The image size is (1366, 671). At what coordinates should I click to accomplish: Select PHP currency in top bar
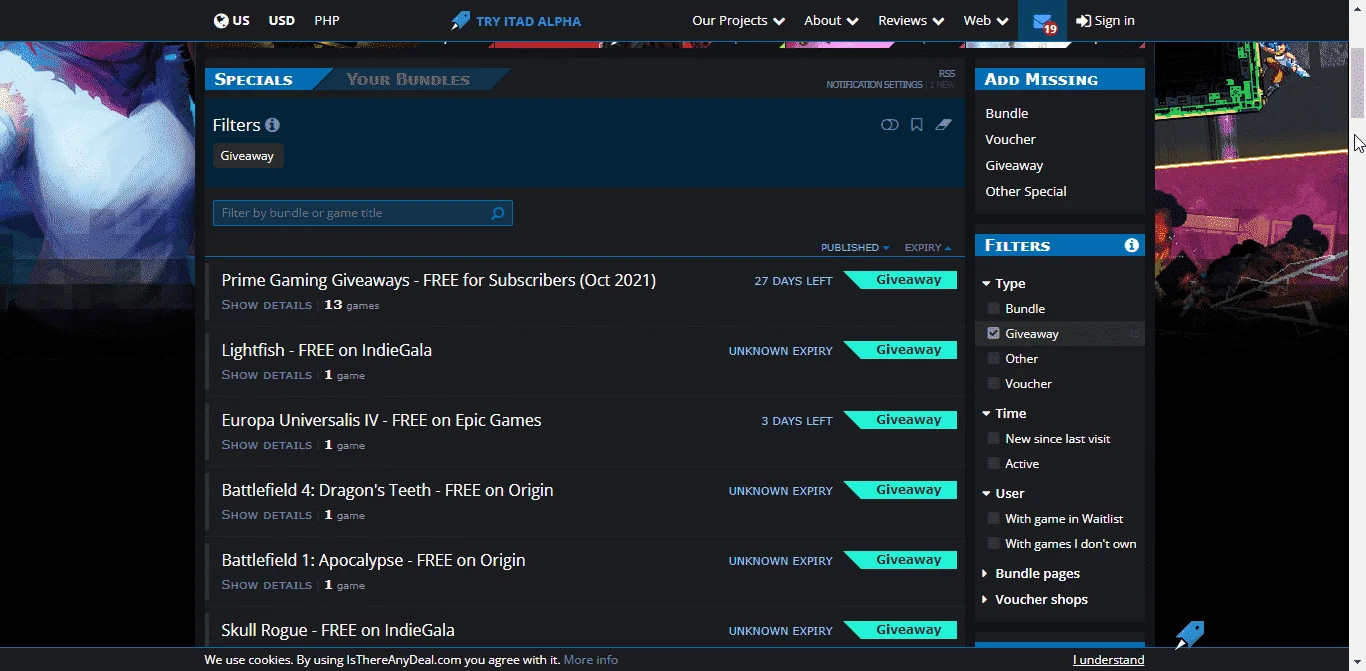pyautogui.click(x=327, y=20)
